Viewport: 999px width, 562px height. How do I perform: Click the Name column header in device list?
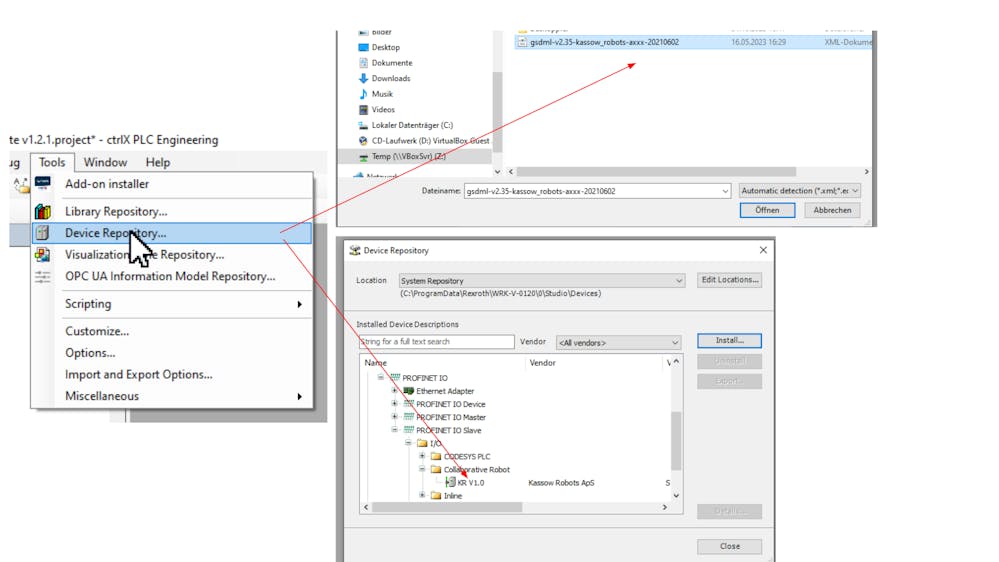tap(375, 363)
